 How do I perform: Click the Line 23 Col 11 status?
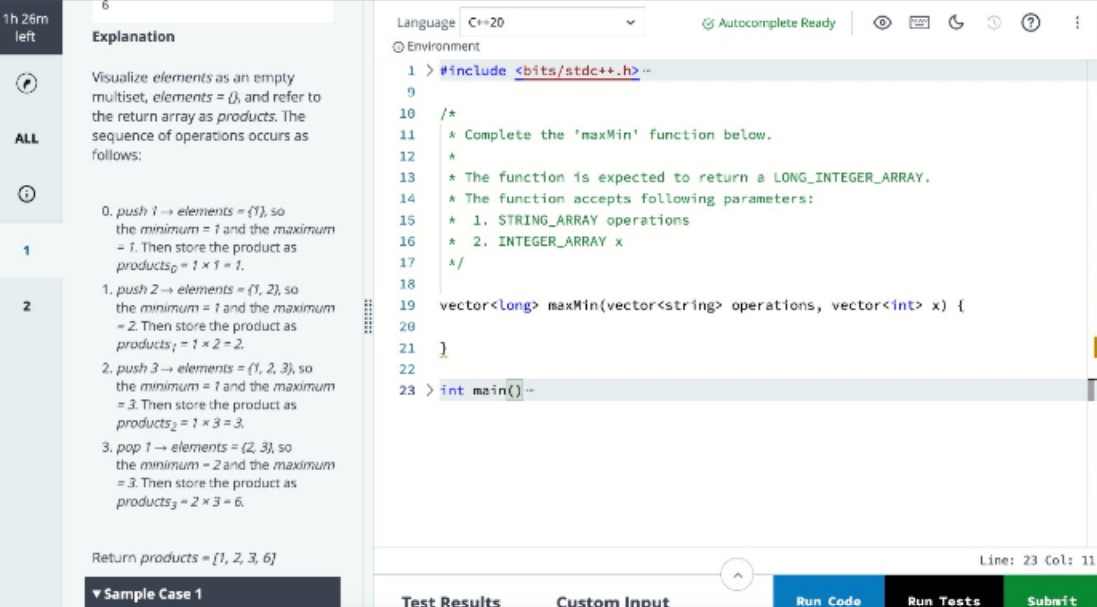1038,560
